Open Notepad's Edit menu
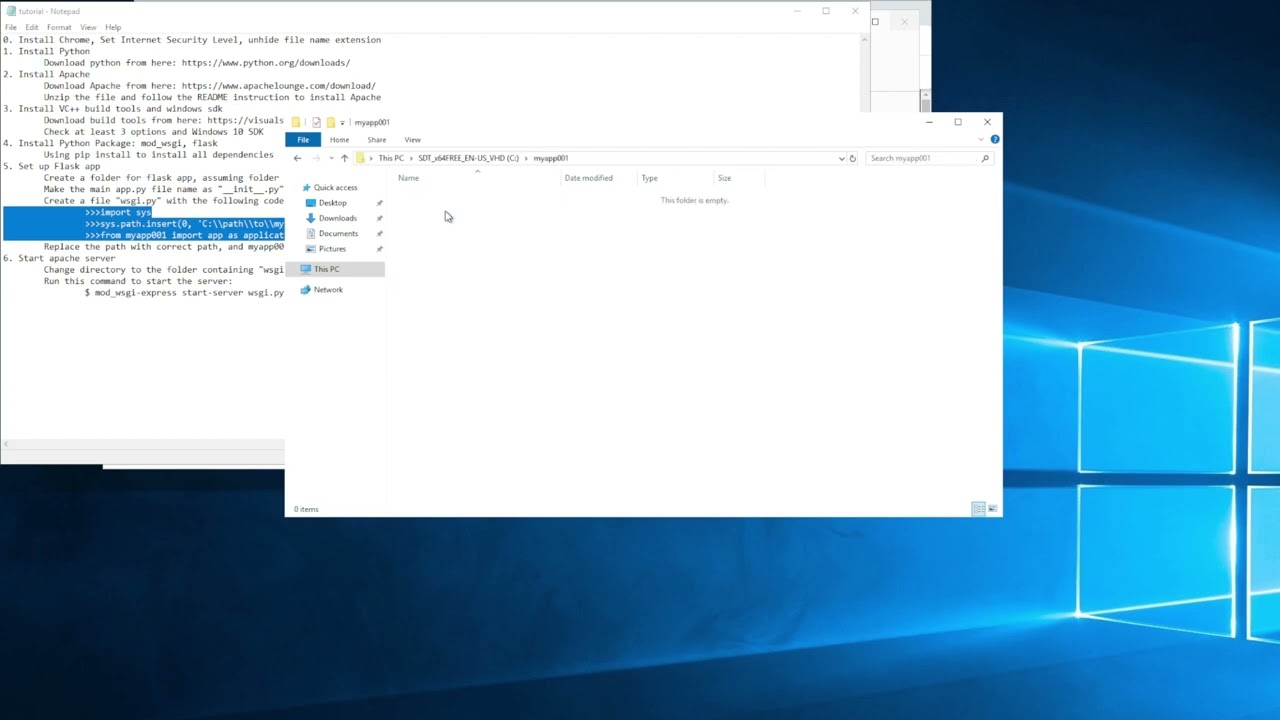The image size is (1280, 720). pos(32,27)
